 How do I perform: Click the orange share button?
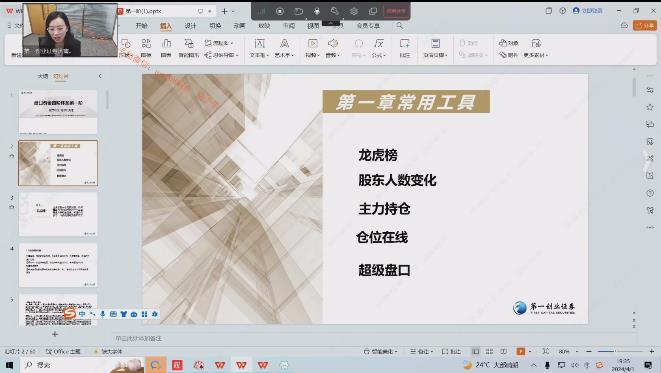645,26
